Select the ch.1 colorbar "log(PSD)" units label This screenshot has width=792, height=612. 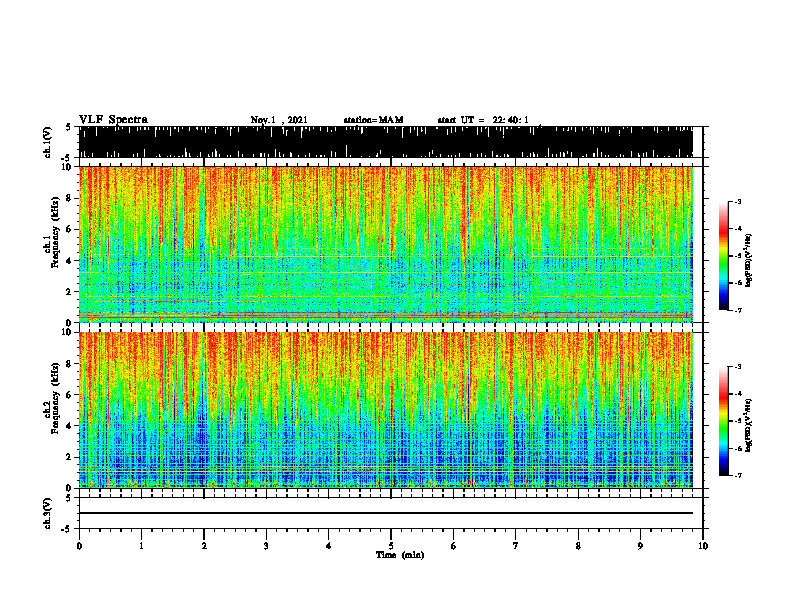[749, 261]
